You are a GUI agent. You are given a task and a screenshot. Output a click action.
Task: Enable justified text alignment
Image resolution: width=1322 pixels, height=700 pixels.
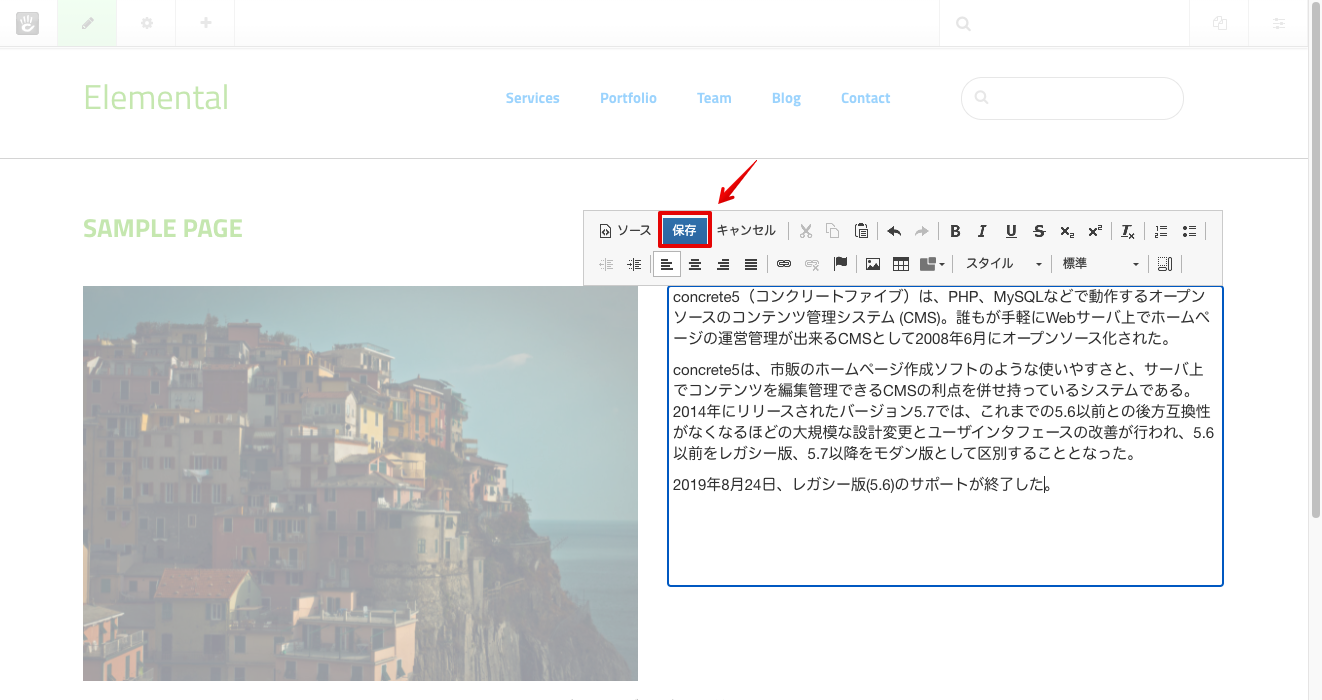[751, 263]
